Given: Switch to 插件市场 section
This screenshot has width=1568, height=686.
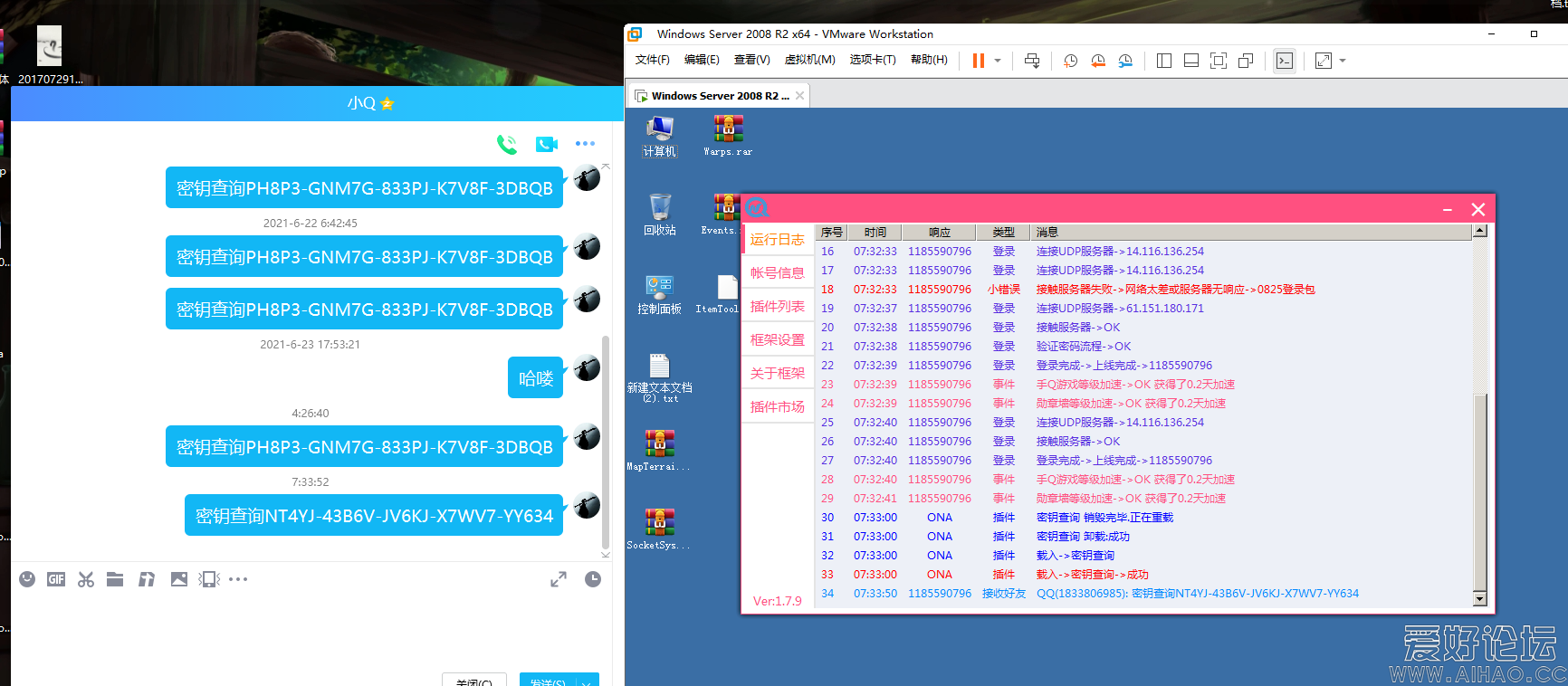Looking at the screenshot, I should tap(778, 407).
